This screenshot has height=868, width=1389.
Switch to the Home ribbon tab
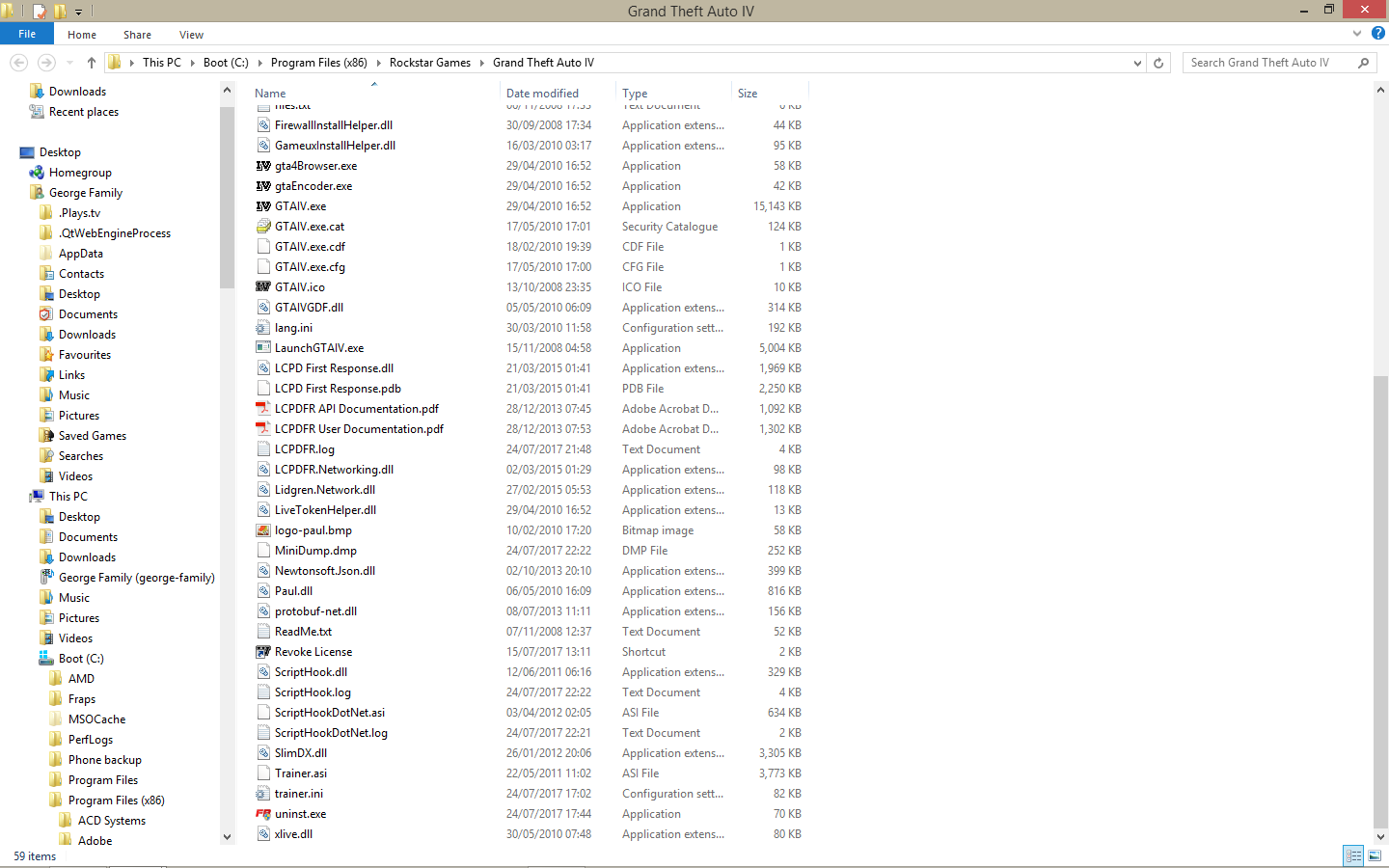(82, 35)
